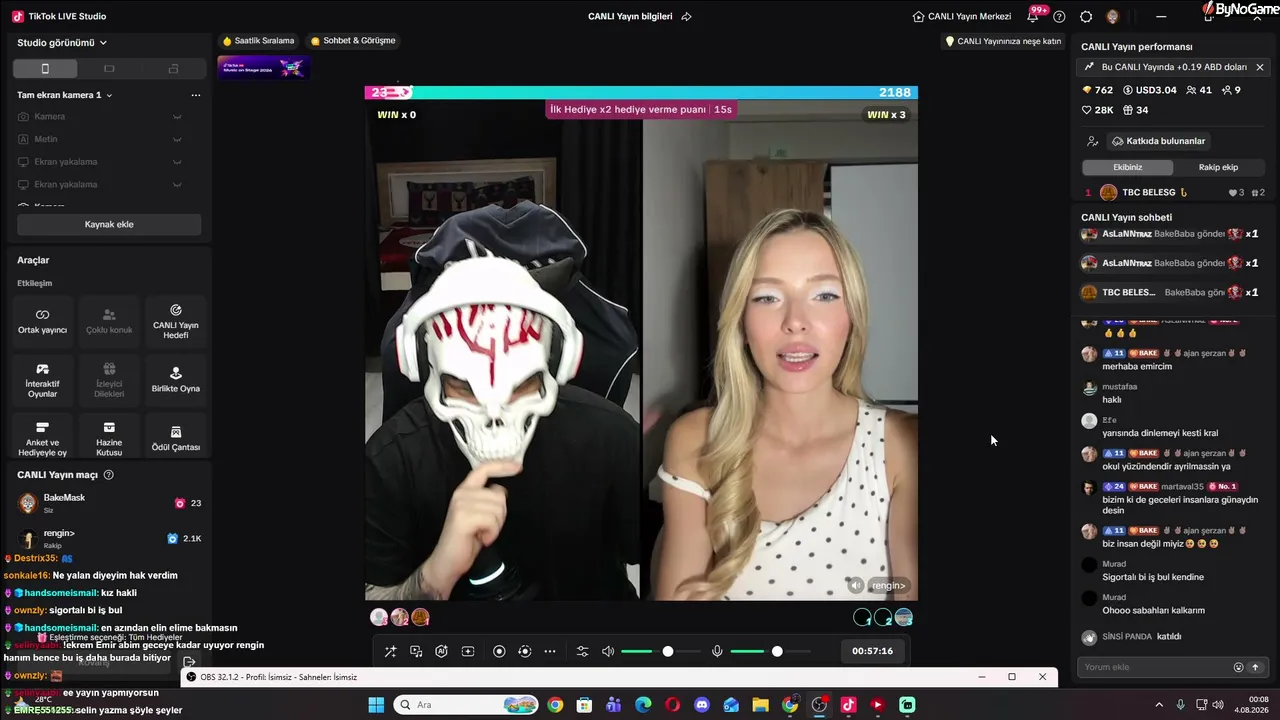Click share arrow beside CANLI Yayın bilgileri
Screen dimensions: 1280x720
tap(686, 16)
